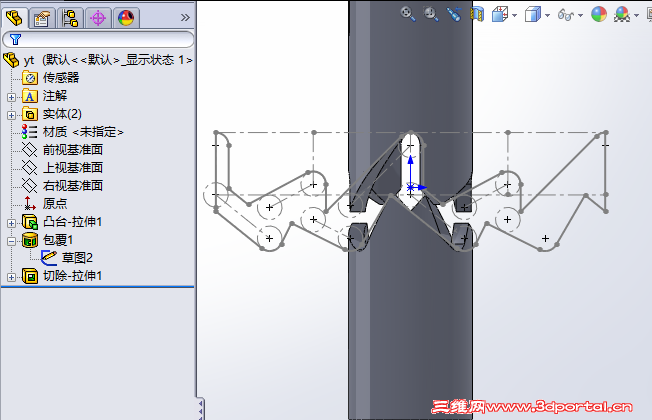Select the 包覆1 wrap feature
The image size is (652, 420).
click(x=48, y=240)
